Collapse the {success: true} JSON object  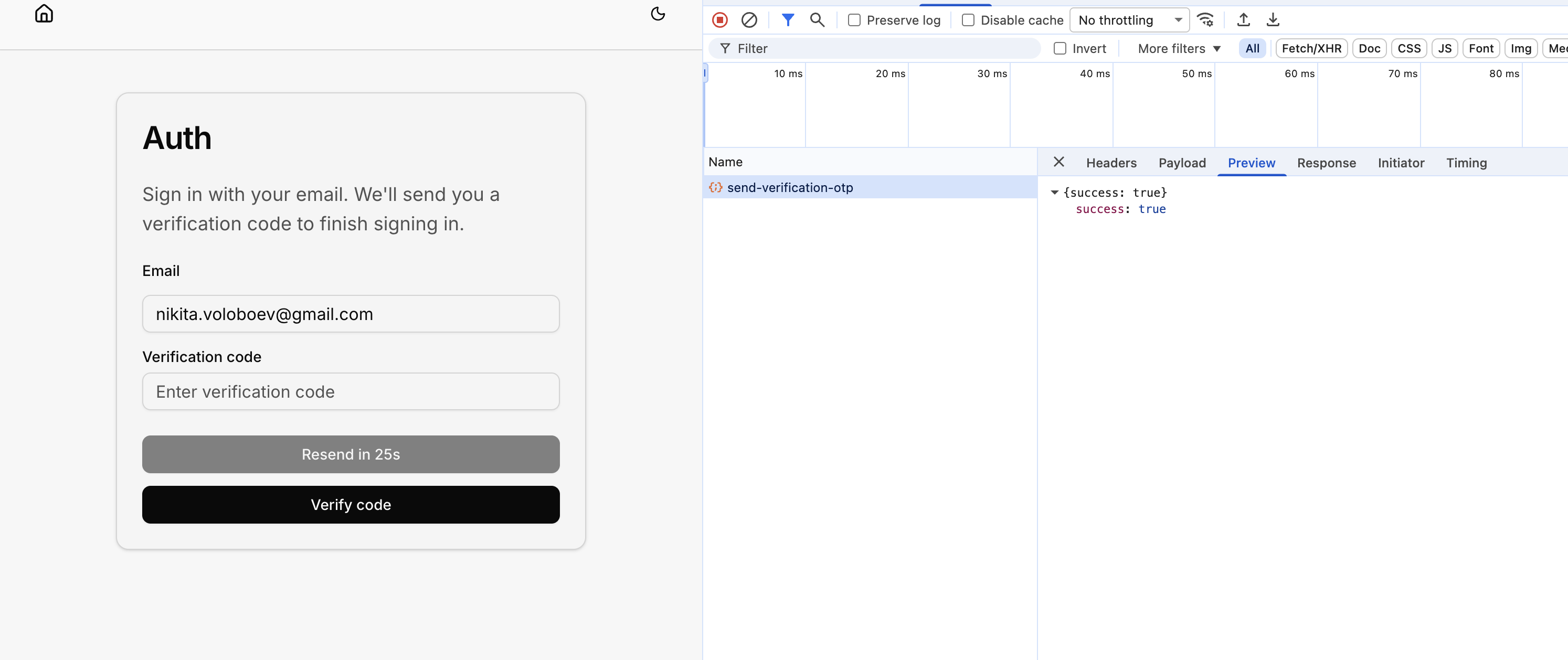coord(1054,193)
